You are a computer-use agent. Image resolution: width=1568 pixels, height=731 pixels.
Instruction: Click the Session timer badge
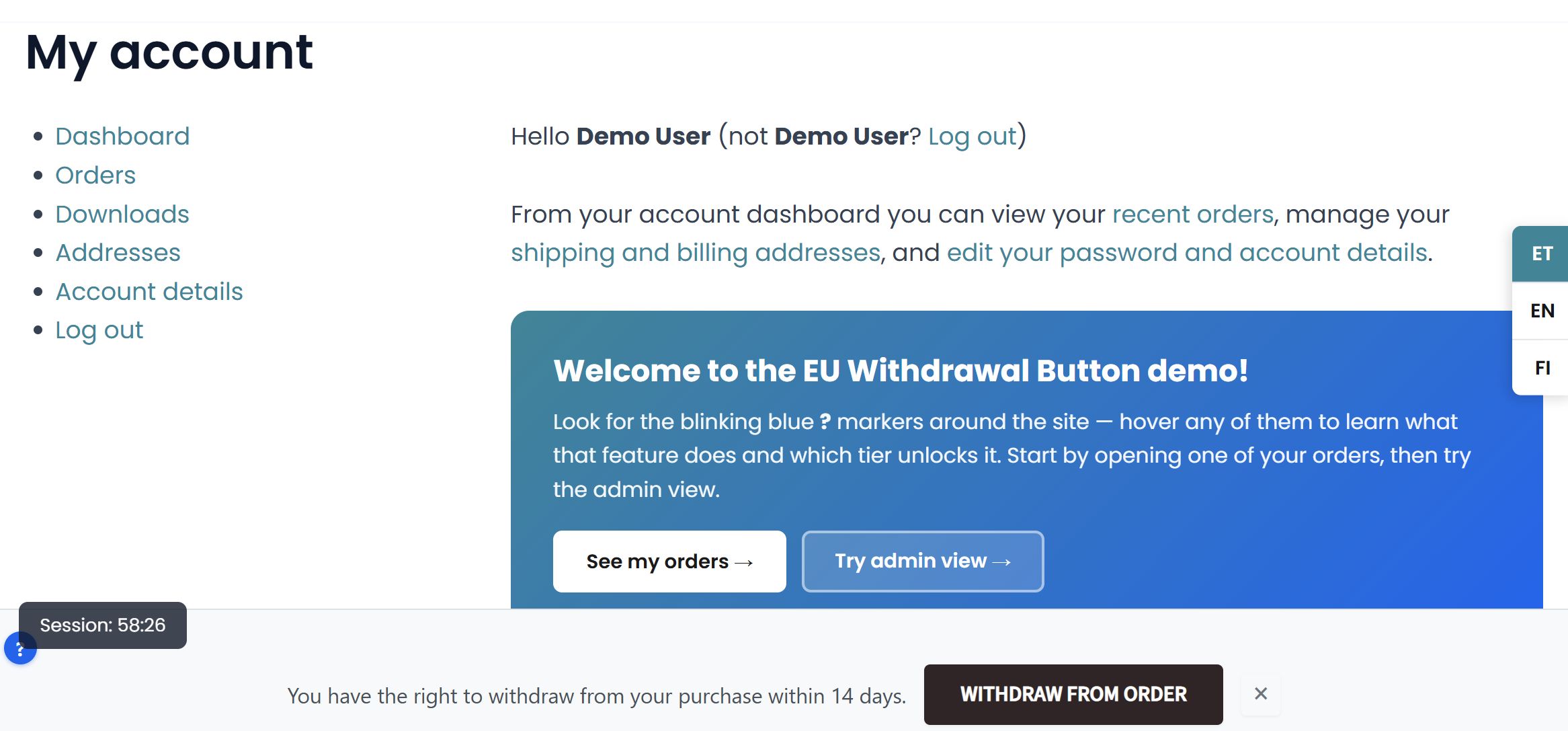[103, 625]
